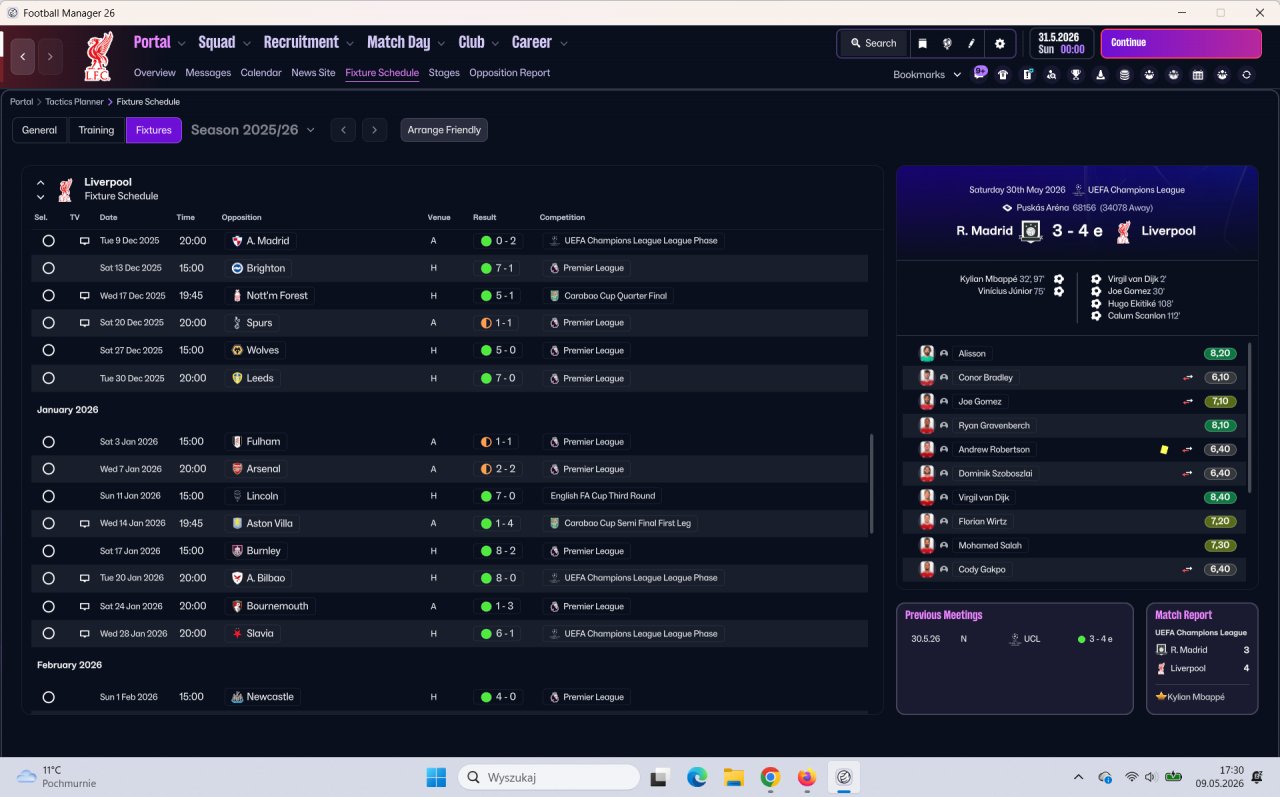Open the bookmark icon beside Search
This screenshot has width=1280, height=797.
point(922,43)
